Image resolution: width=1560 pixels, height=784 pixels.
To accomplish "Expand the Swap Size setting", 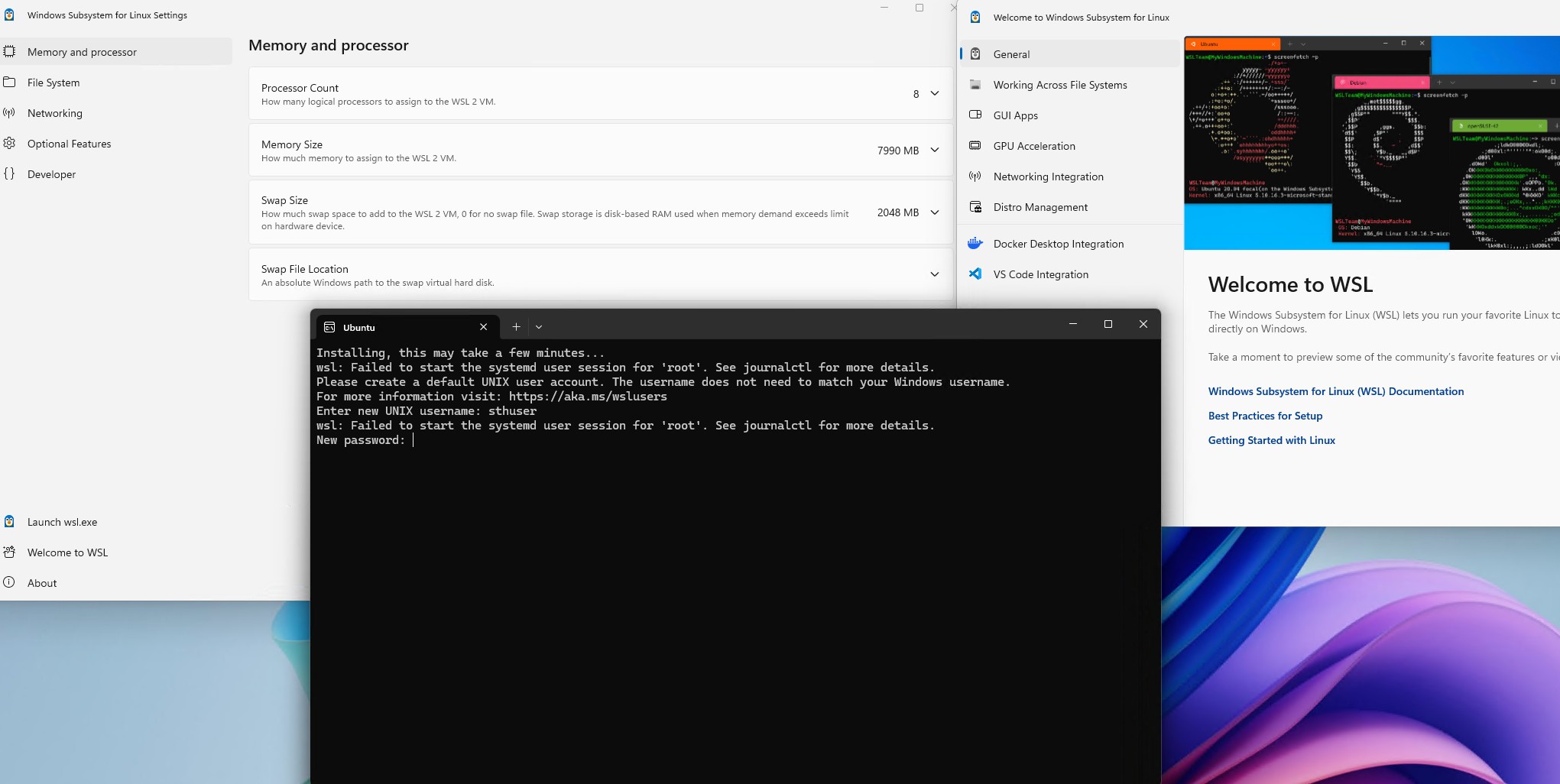I will (934, 212).
